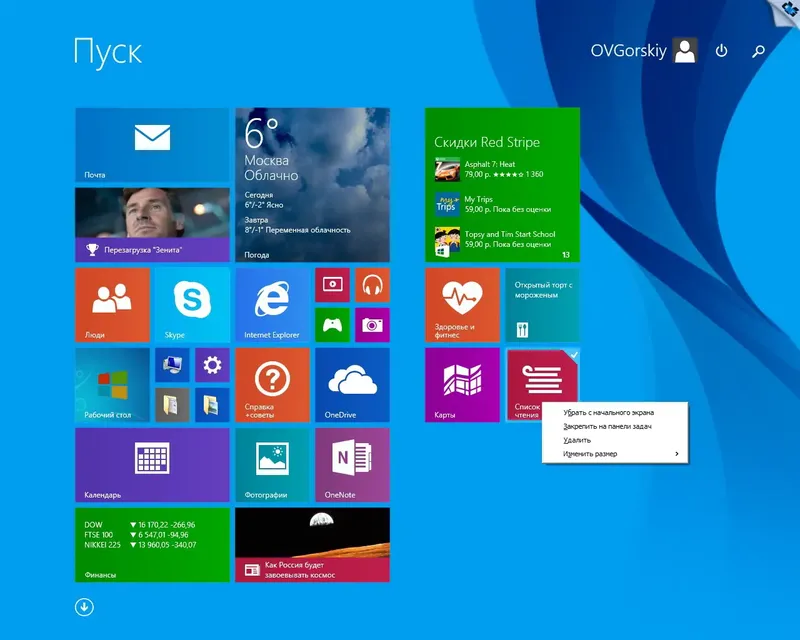Start a search using the magnifier icon
800x640 pixels.
click(x=757, y=50)
